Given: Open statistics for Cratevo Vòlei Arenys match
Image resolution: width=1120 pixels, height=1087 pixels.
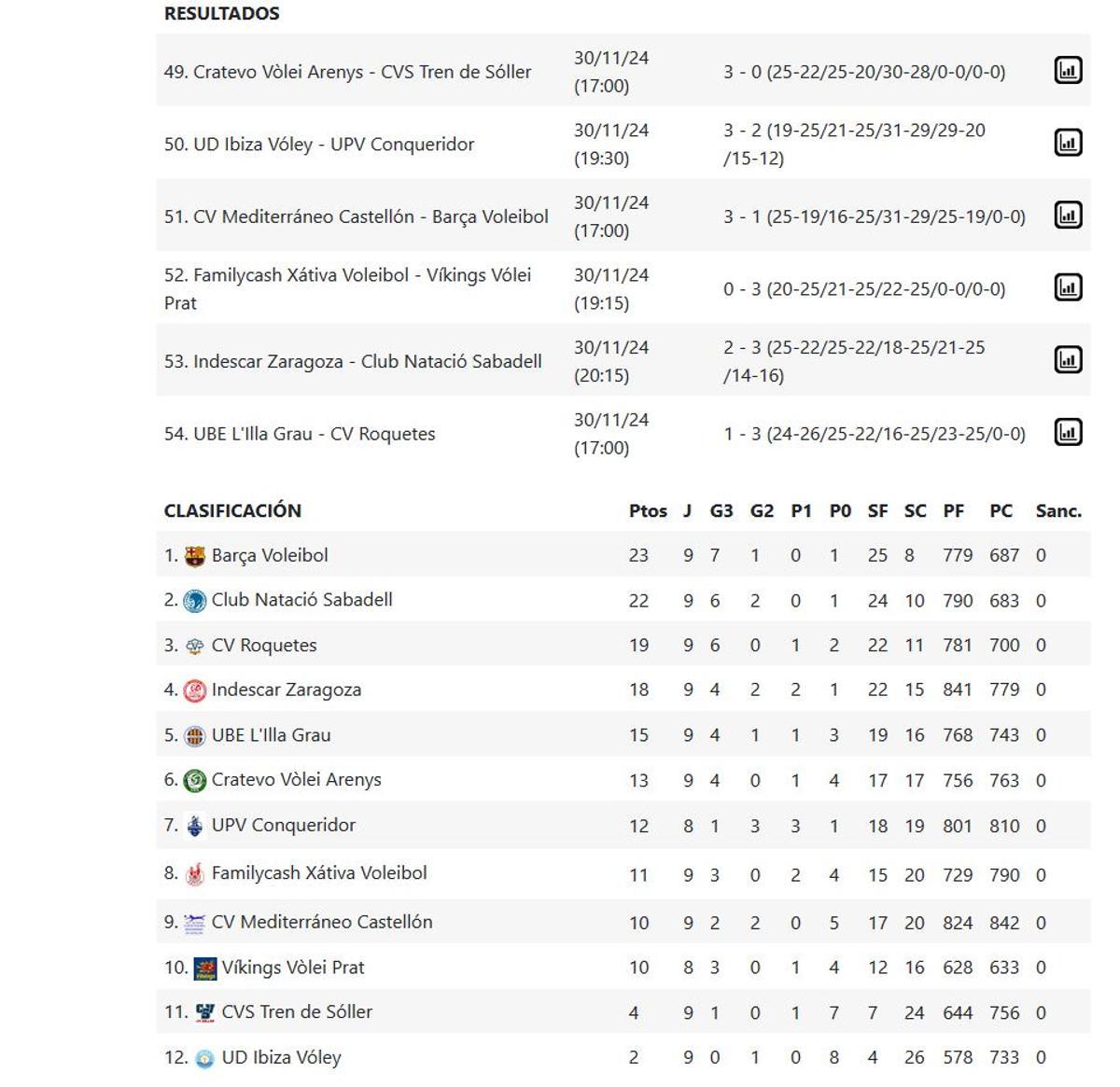Looking at the screenshot, I should [x=1068, y=70].
